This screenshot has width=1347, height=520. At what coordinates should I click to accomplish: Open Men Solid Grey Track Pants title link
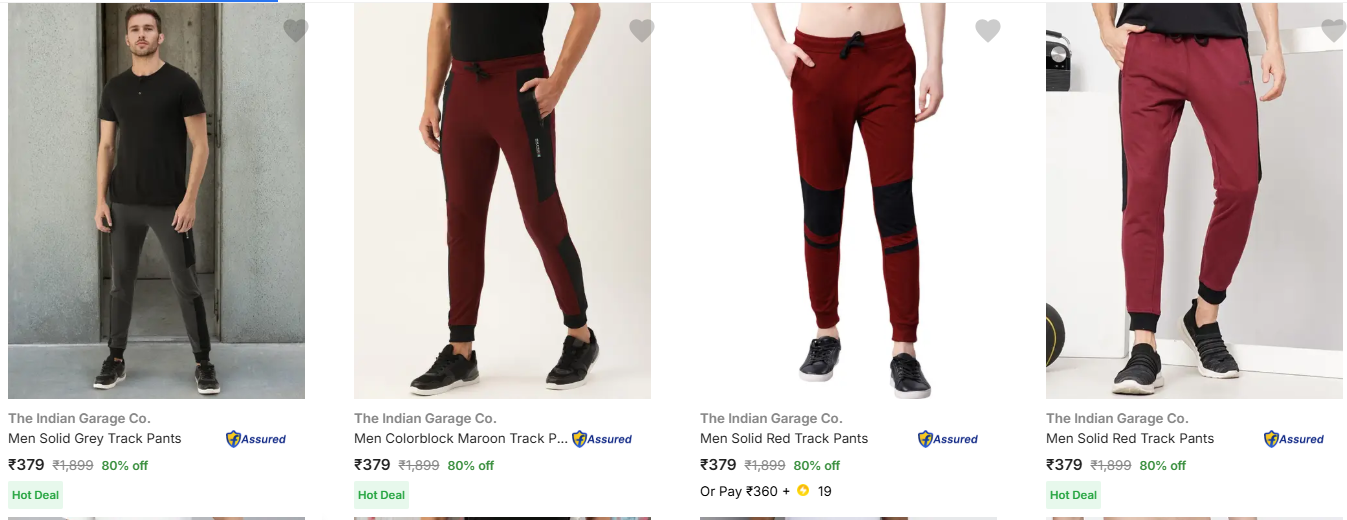(95, 439)
